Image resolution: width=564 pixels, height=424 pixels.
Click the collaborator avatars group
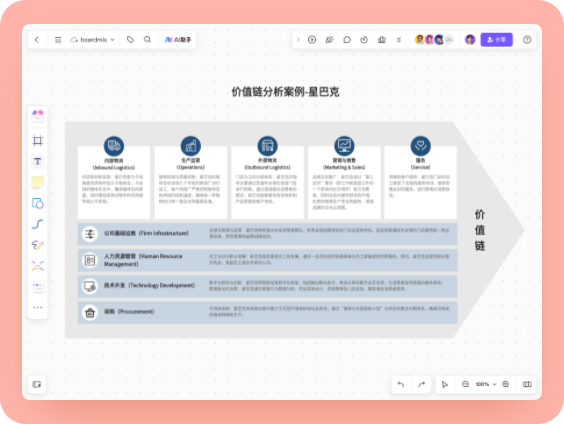pyautogui.click(x=434, y=40)
